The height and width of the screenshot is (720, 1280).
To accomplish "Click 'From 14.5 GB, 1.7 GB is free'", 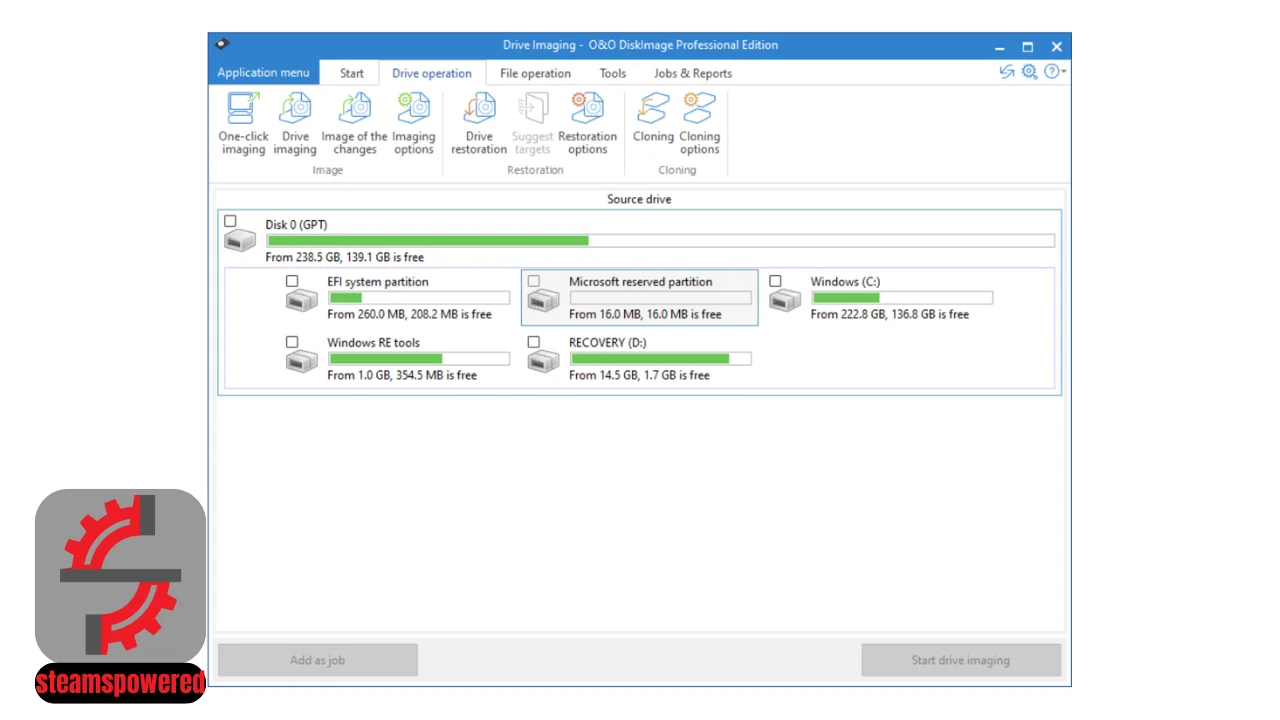I will pyautogui.click(x=639, y=375).
